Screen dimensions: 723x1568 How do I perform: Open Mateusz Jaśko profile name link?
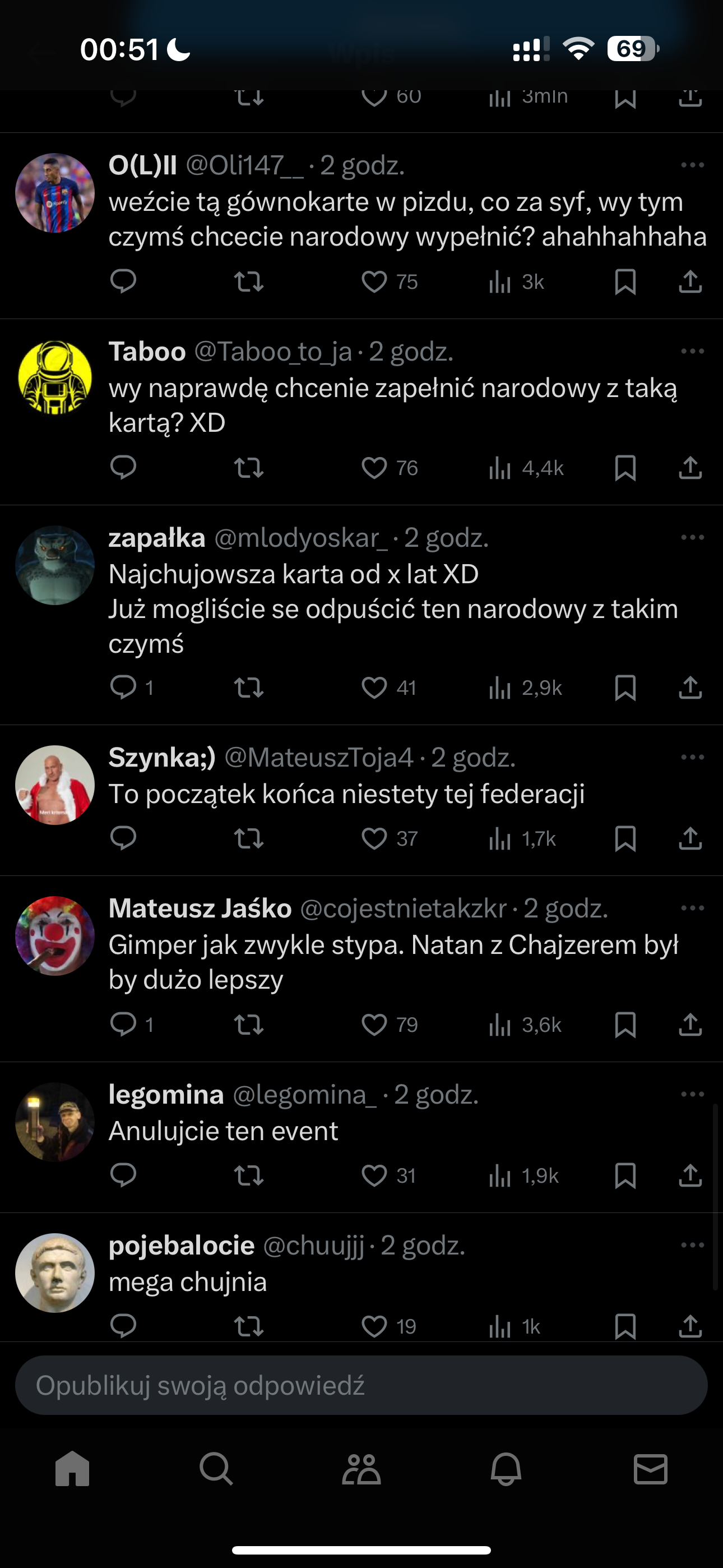pos(200,908)
